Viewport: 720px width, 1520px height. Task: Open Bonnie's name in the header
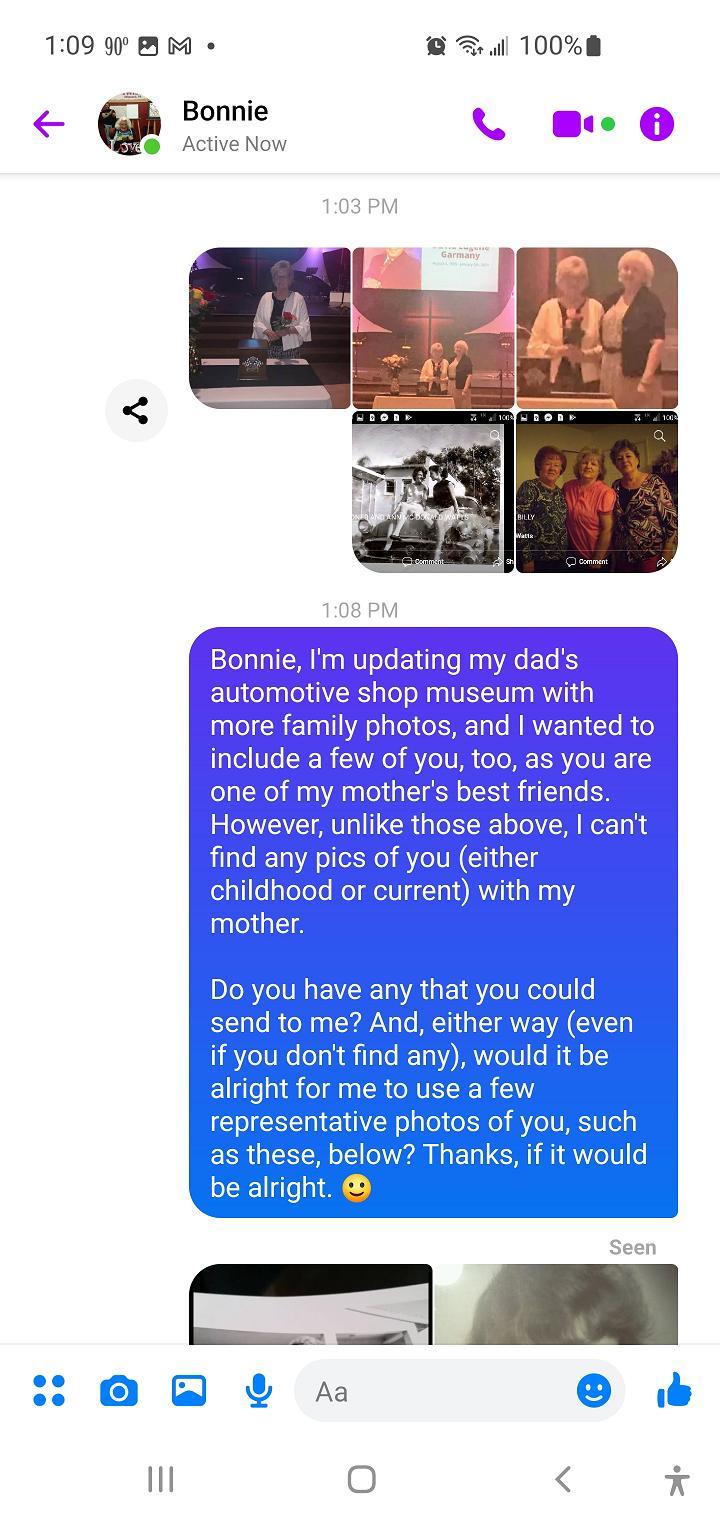point(225,111)
